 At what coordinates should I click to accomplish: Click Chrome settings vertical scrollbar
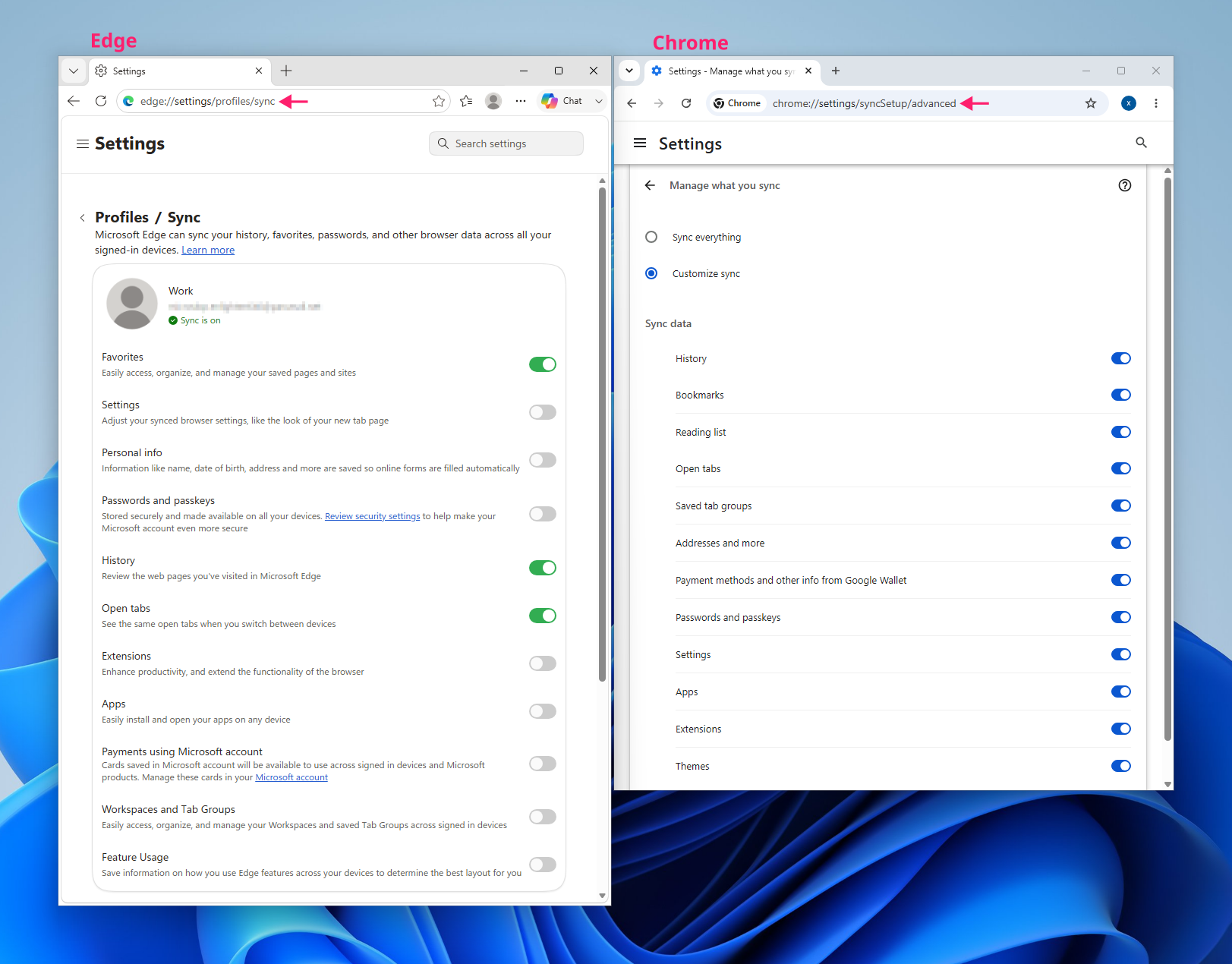tap(1167, 458)
